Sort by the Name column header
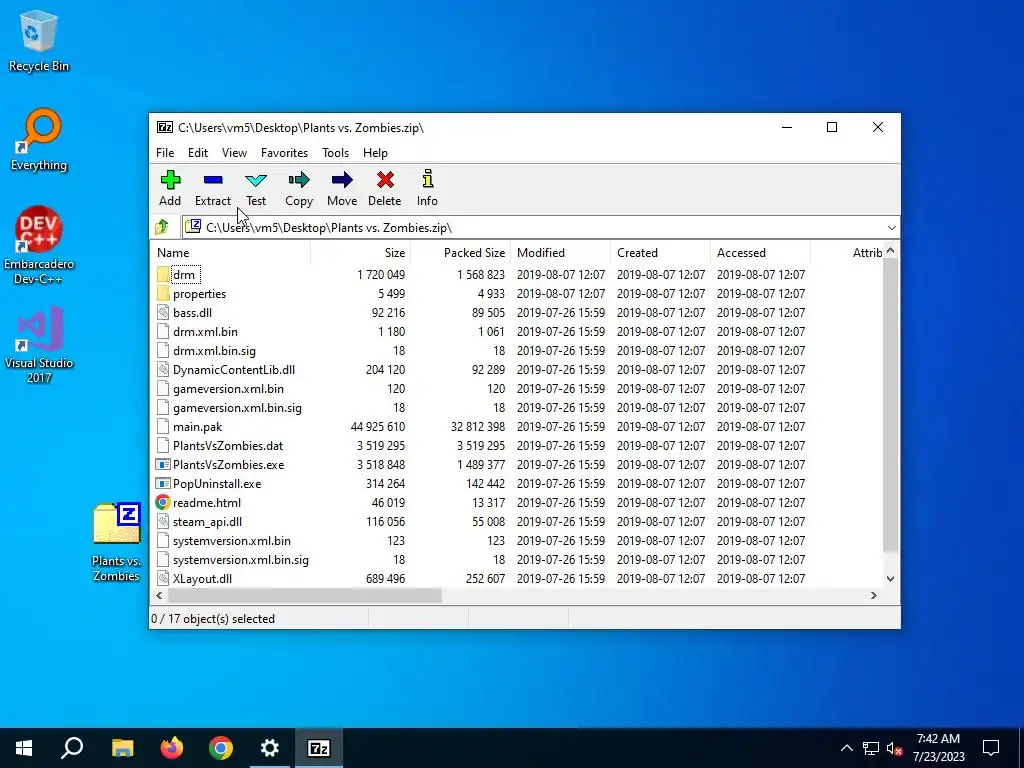 (231, 253)
